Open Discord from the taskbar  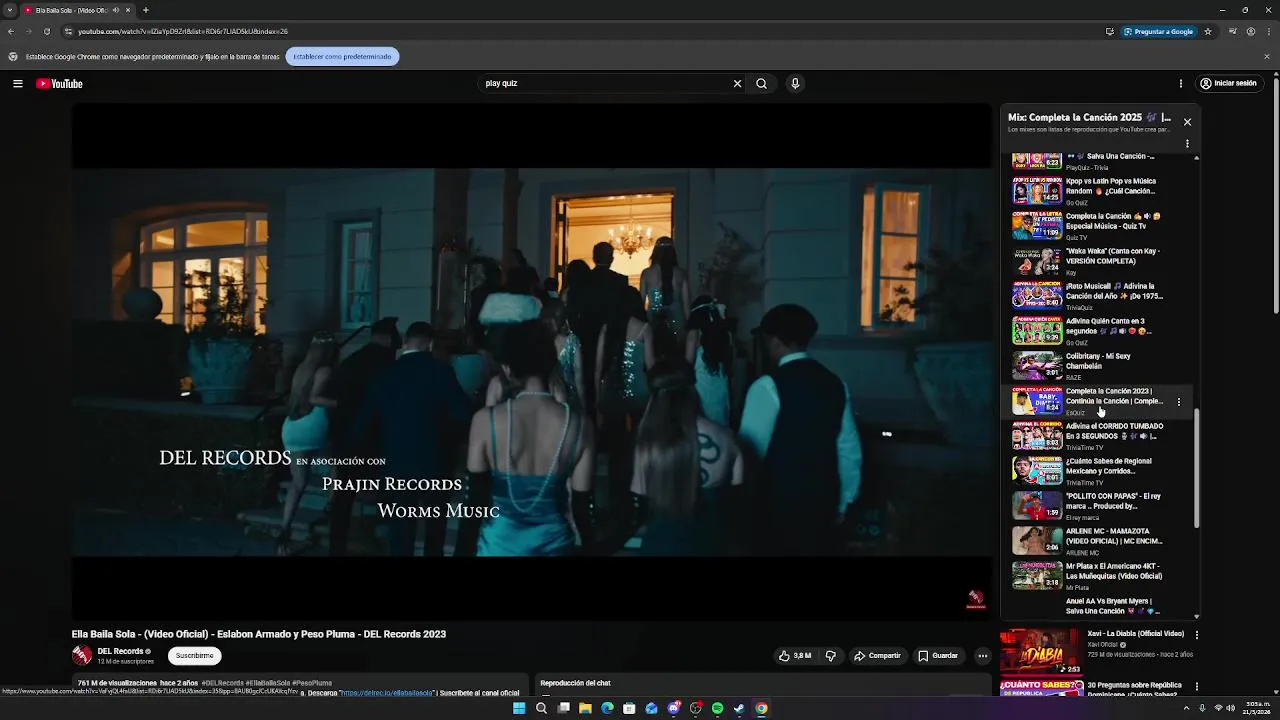[673, 708]
